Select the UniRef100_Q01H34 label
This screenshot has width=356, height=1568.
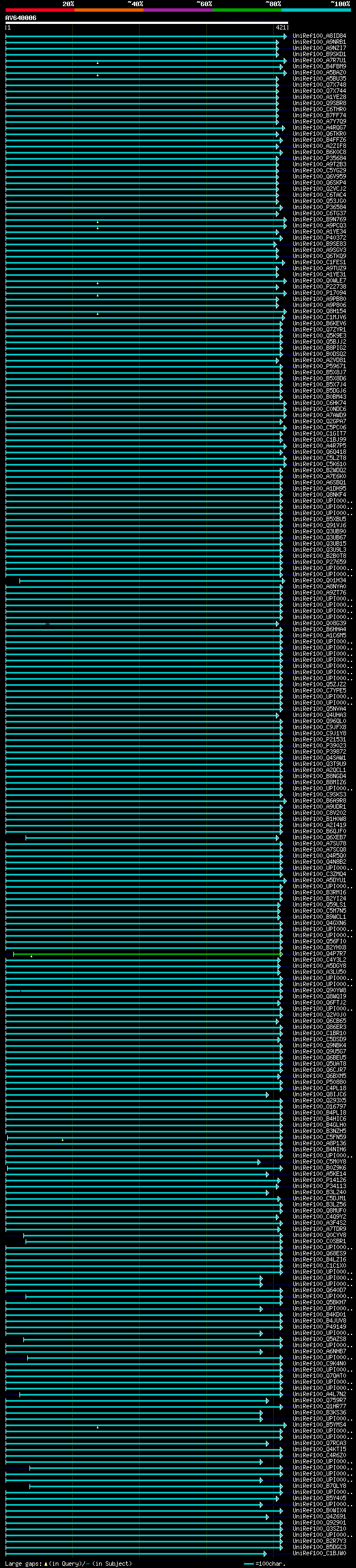click(x=319, y=580)
